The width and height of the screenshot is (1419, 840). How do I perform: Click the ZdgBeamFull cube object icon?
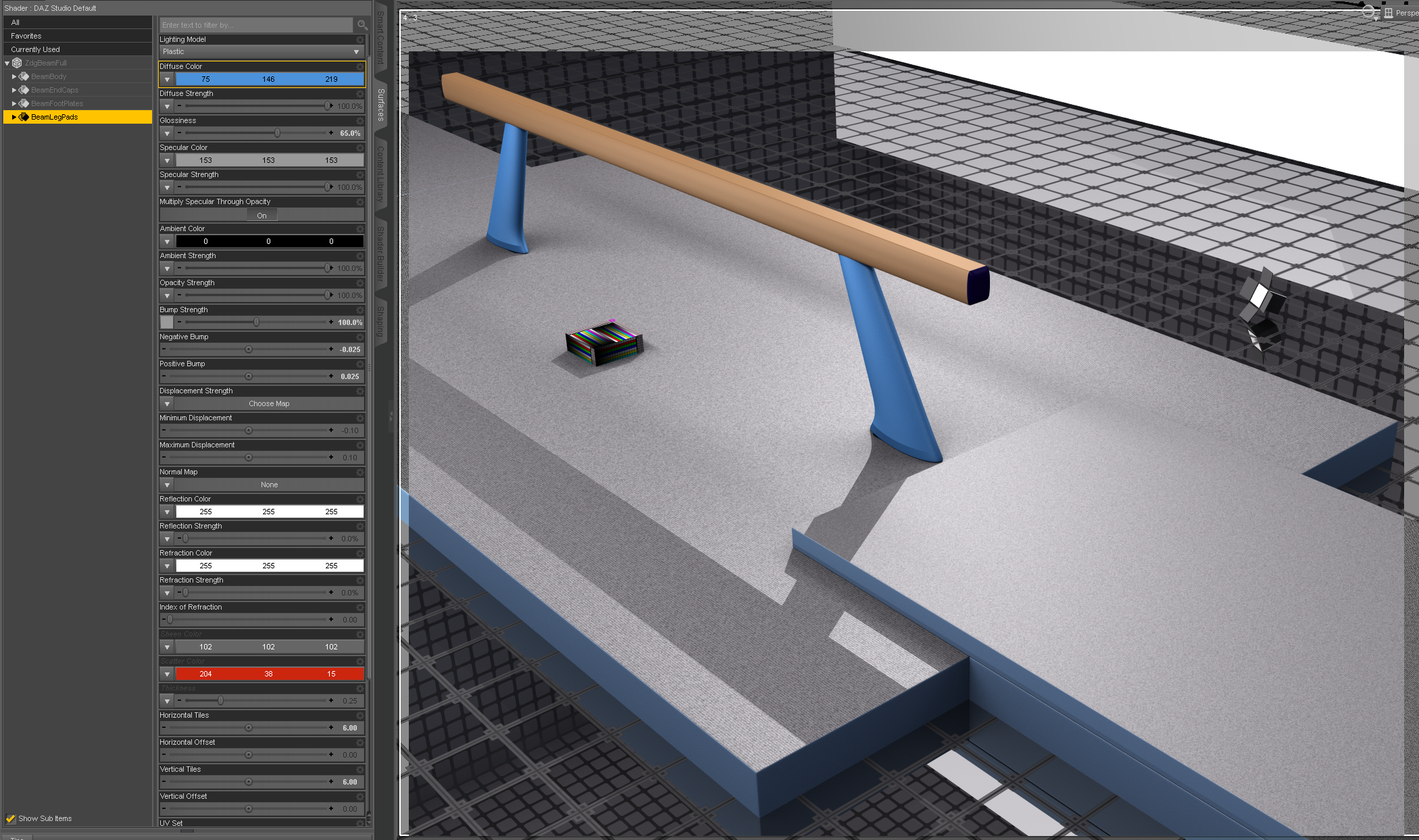(18, 63)
